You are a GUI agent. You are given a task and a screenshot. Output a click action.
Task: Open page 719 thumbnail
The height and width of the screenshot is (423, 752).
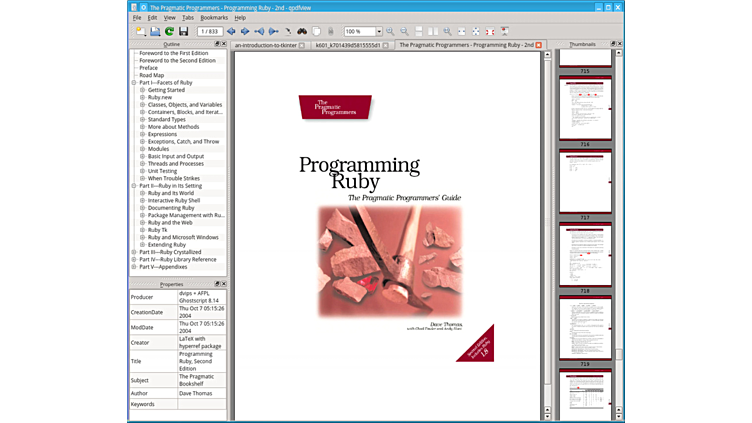pyautogui.click(x=585, y=328)
